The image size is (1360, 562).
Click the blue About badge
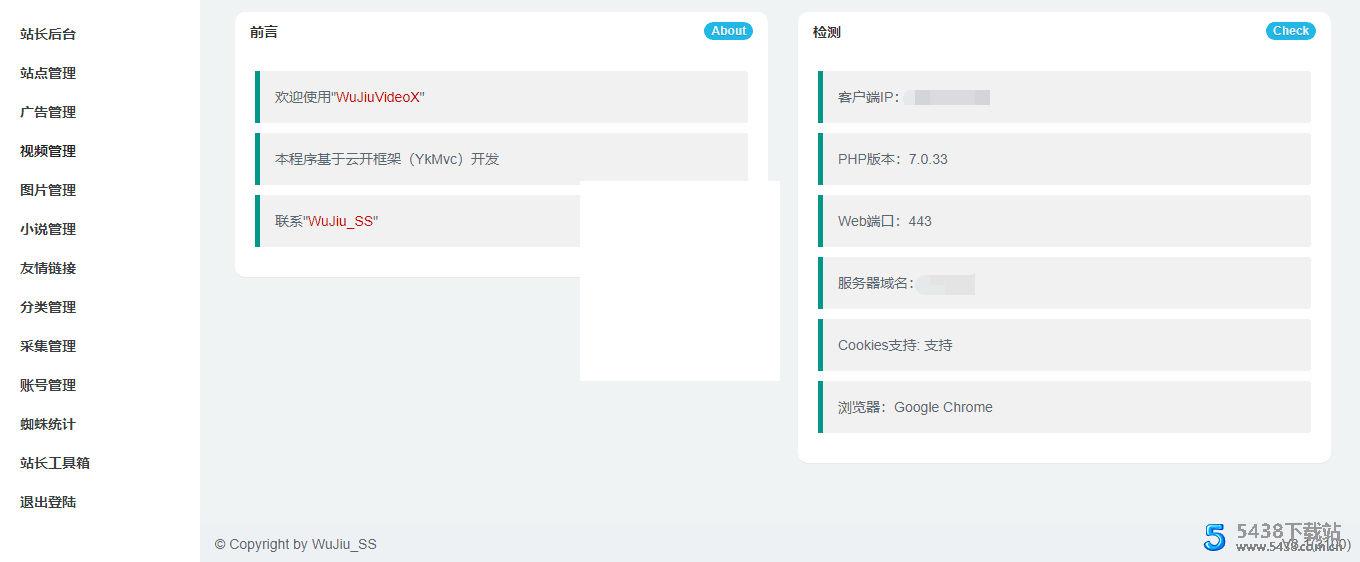point(728,31)
